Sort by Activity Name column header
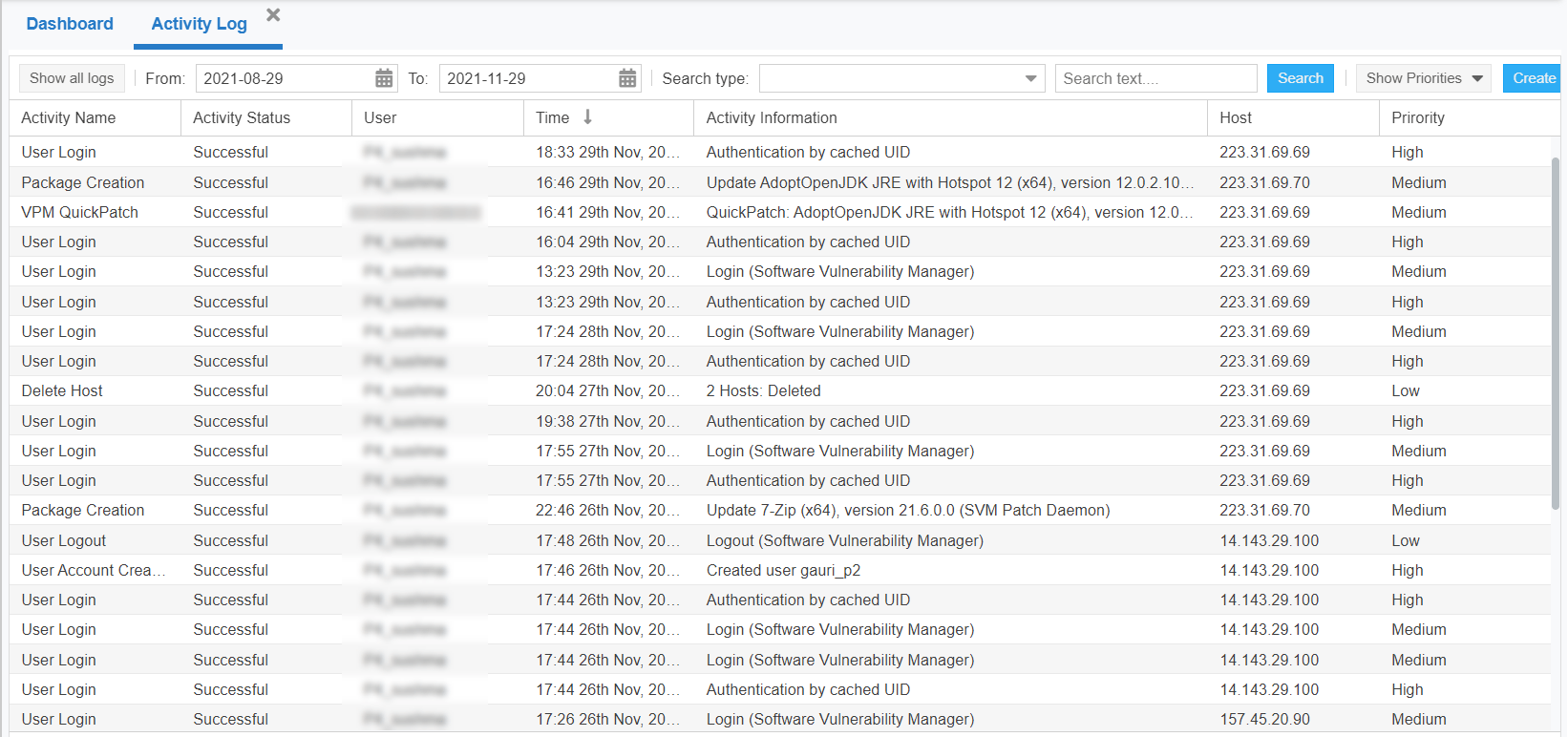The height and width of the screenshot is (737, 1568). (x=69, y=117)
